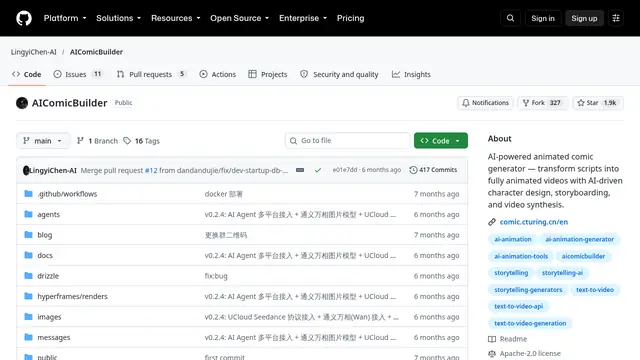Click the folder icon beside images
The image size is (640, 360).
pyautogui.click(x=28, y=316)
